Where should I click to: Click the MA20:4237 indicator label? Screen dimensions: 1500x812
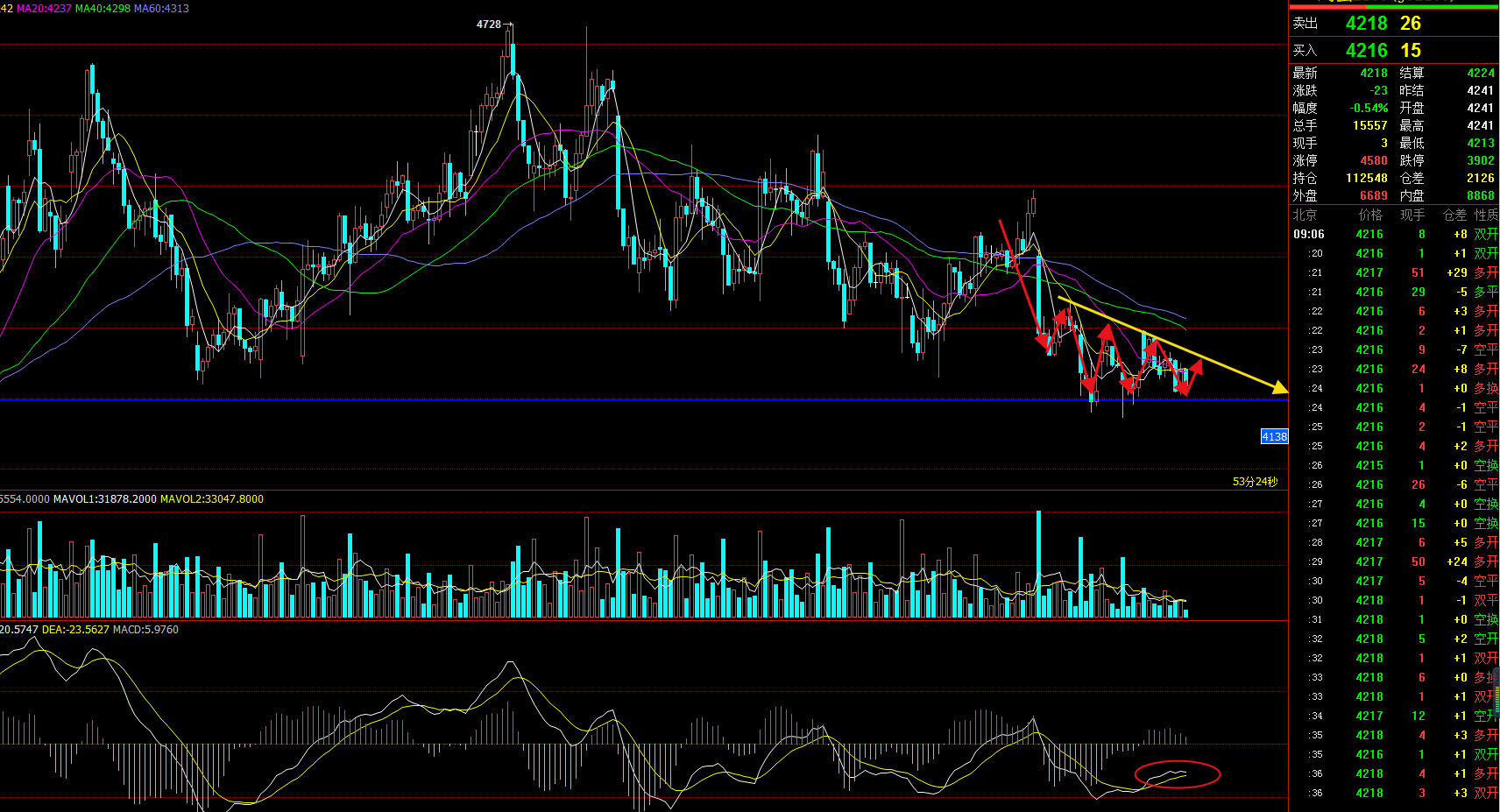[x=44, y=9]
